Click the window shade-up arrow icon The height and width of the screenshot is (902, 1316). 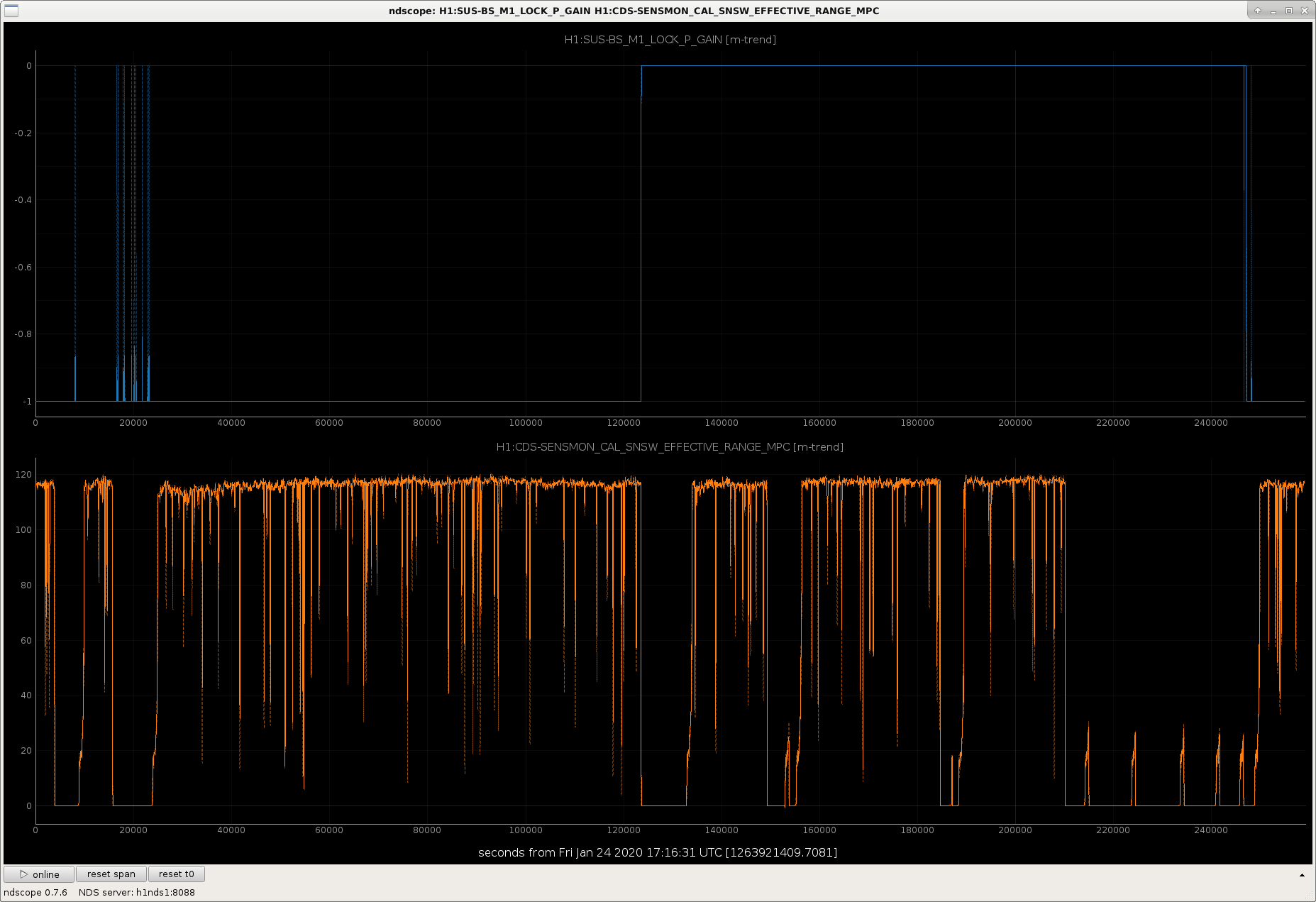(1258, 11)
